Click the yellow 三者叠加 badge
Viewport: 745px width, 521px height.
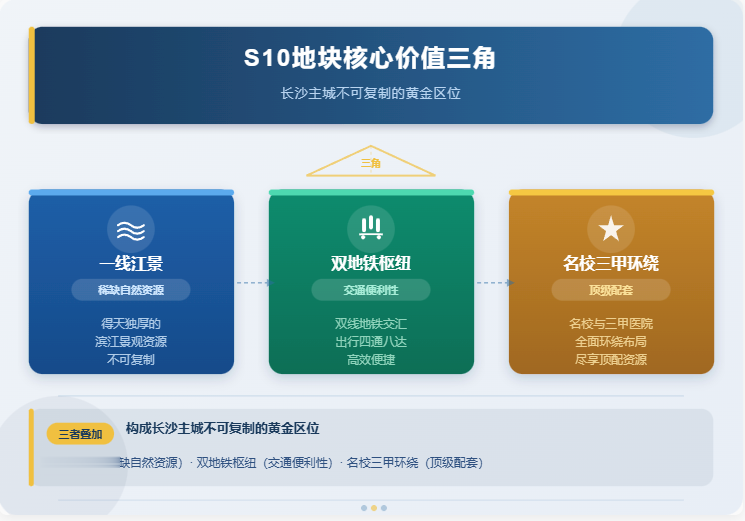(80, 434)
